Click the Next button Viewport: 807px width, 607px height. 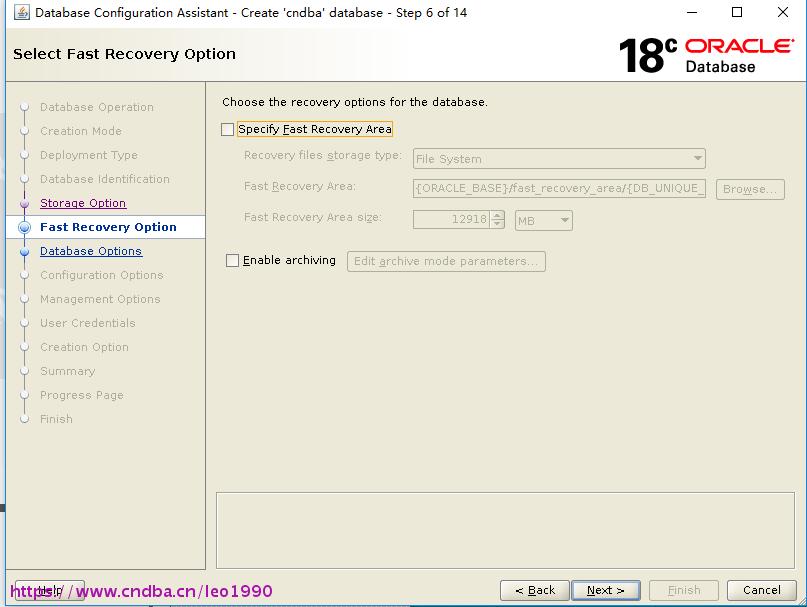(x=606, y=590)
